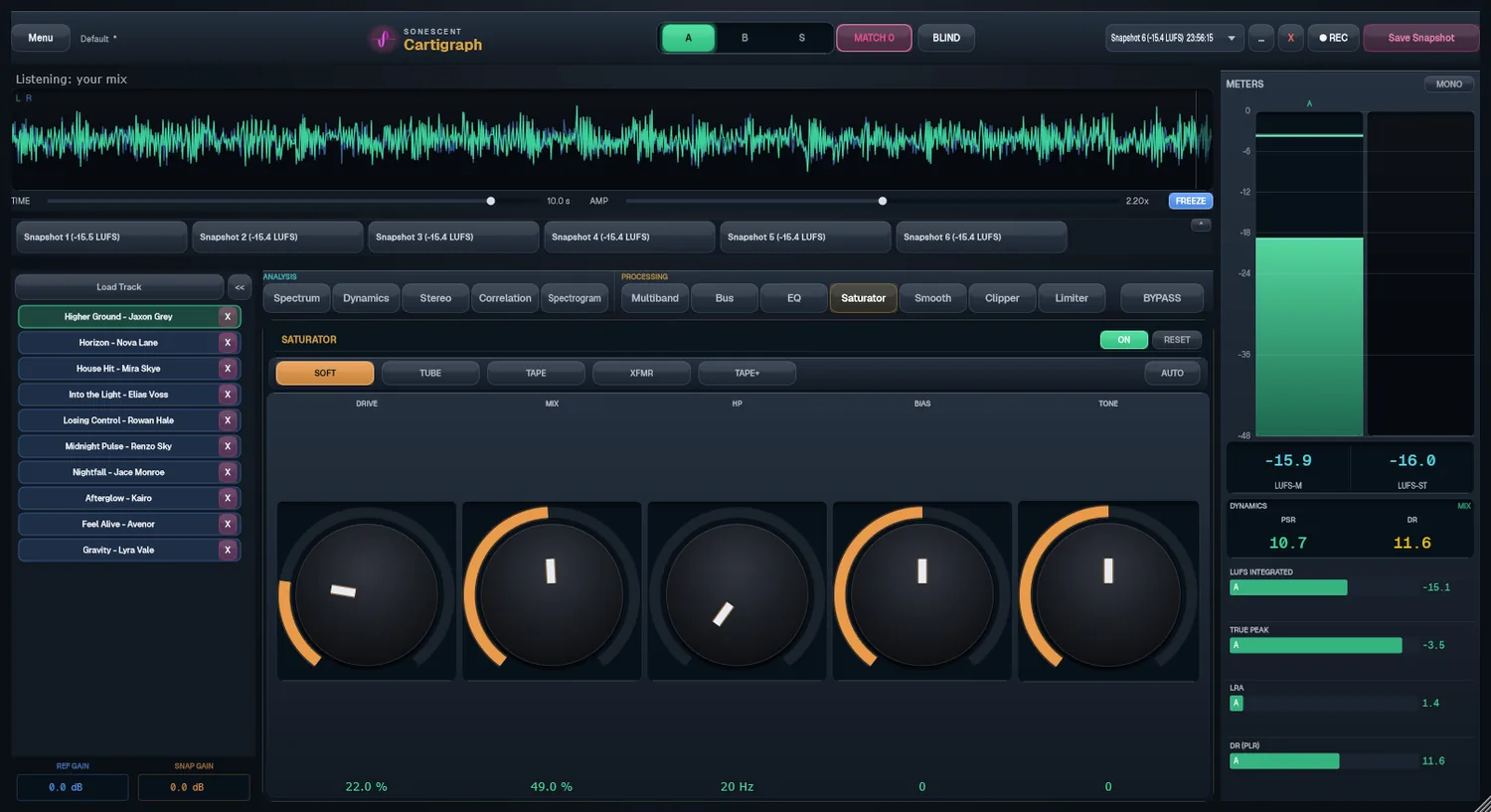The image size is (1491, 812).
Task: Collapse the track list with << button
Action: click(240, 287)
